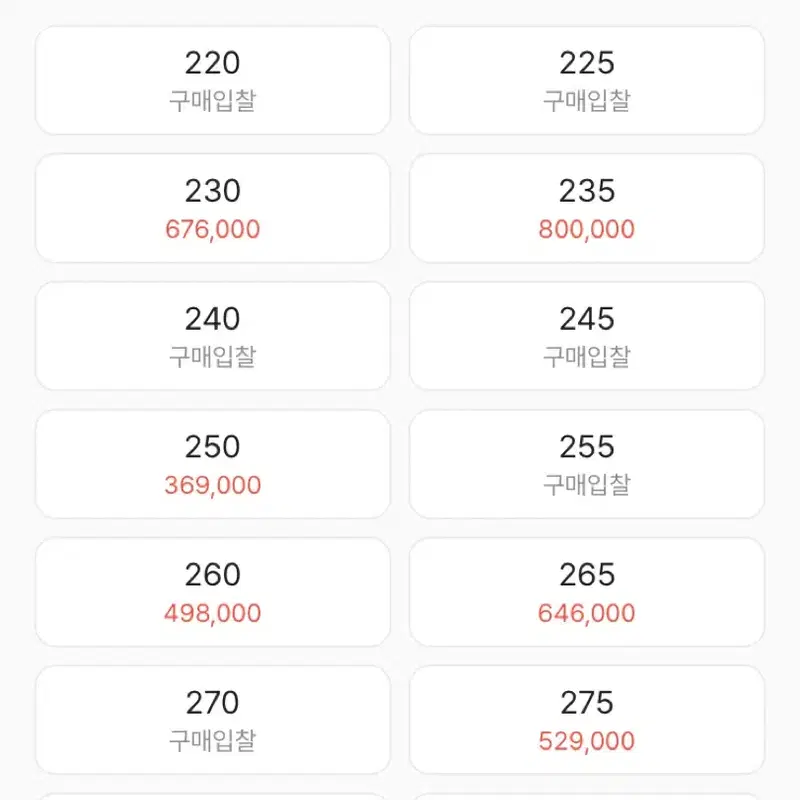Tap the 646,000 price text

[587, 613]
